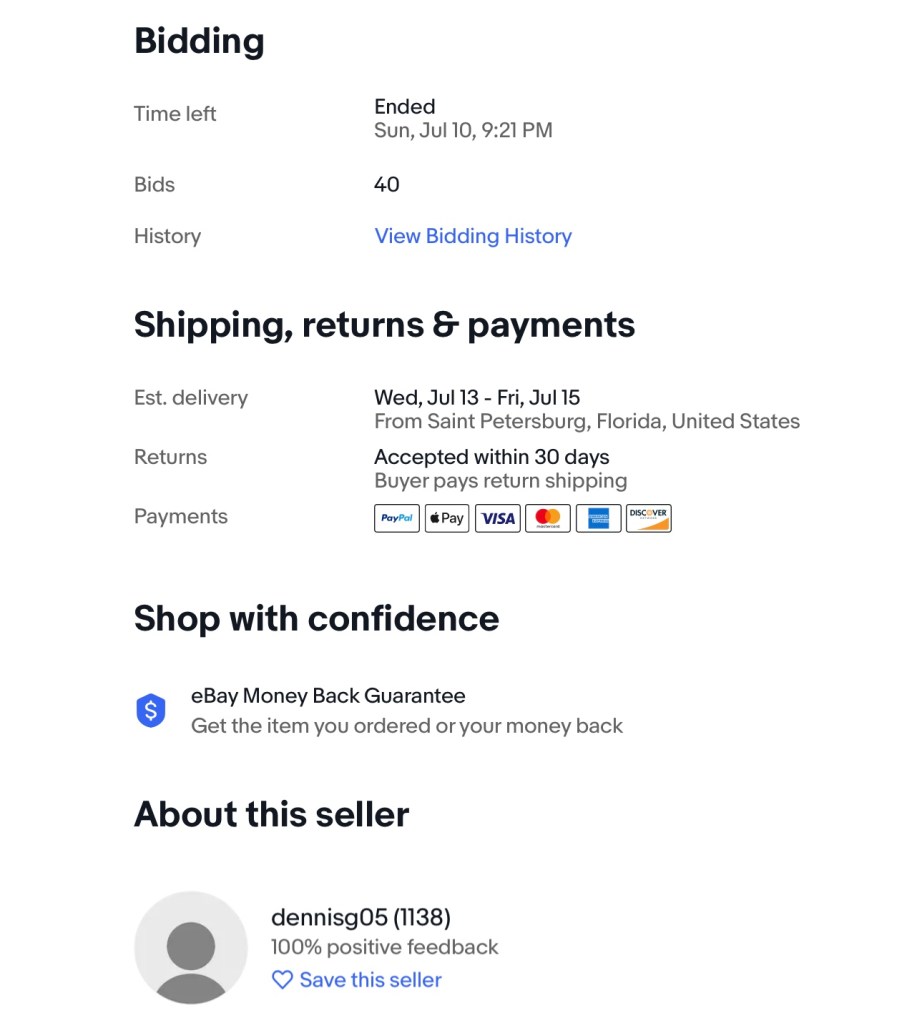Open the dennisg05 seller avatar
Screen dimensions: 907x1023
pos(190,947)
